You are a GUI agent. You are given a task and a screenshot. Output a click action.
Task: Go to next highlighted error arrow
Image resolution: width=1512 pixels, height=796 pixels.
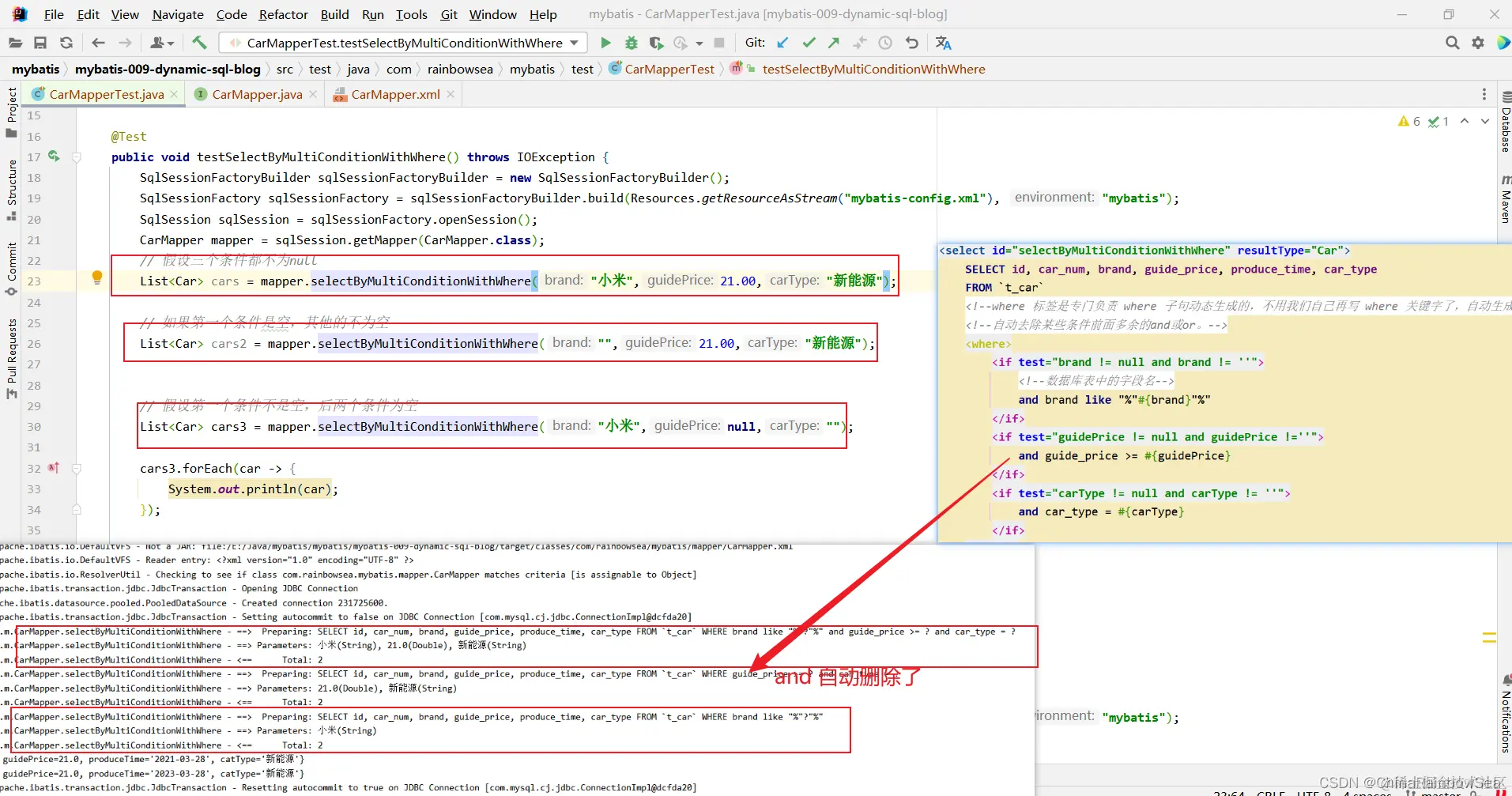1485,121
